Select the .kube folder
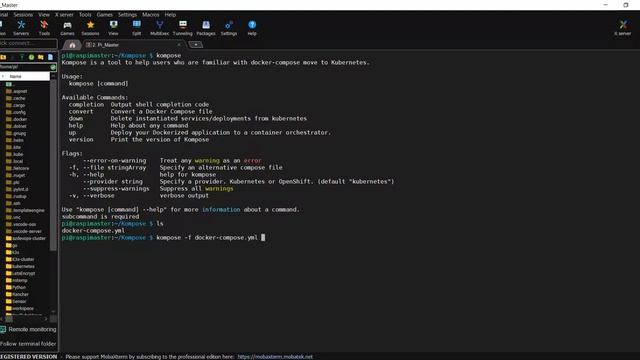 click(x=15, y=154)
